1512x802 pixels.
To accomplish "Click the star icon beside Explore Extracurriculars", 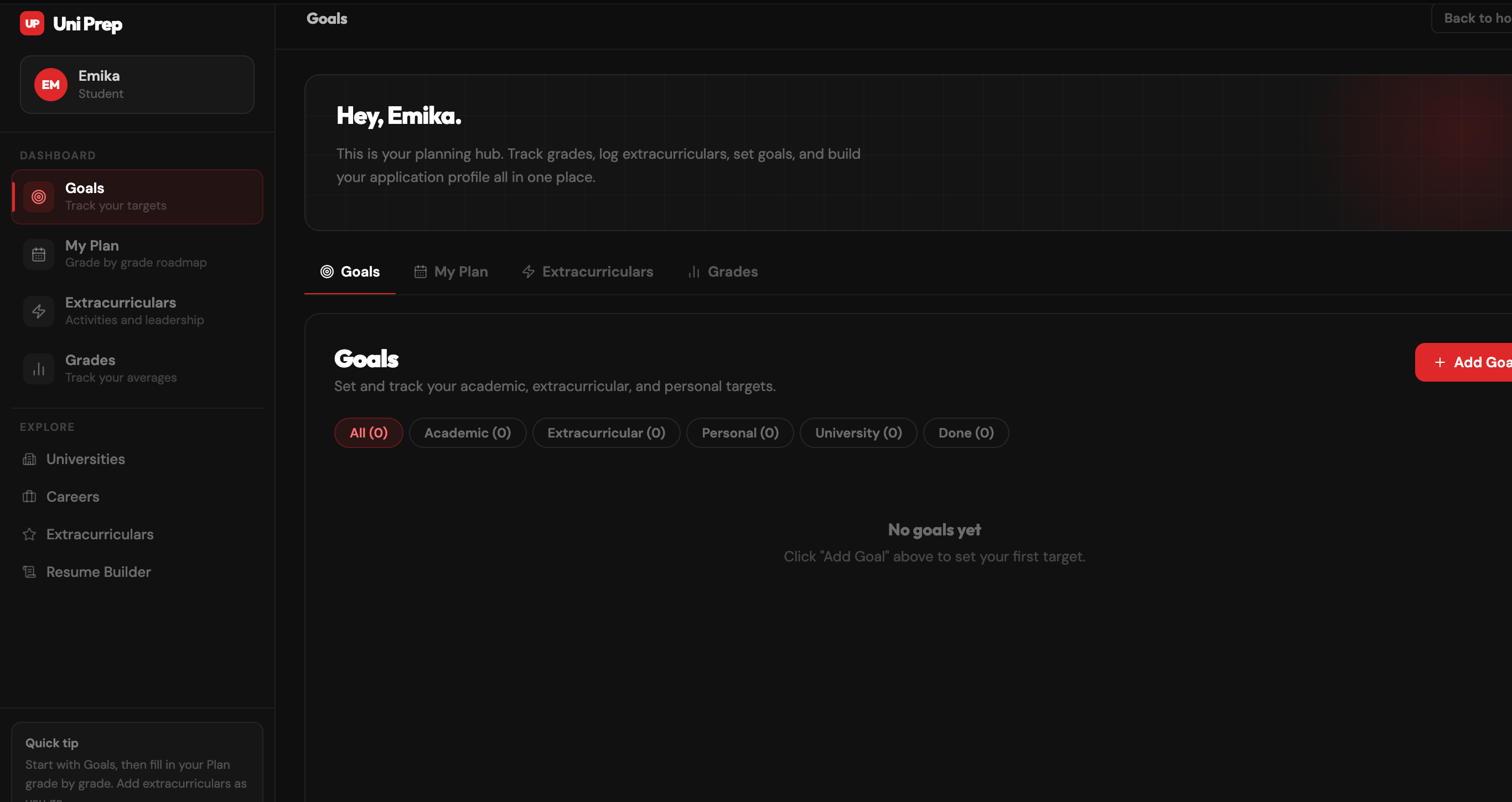I will click(29, 534).
